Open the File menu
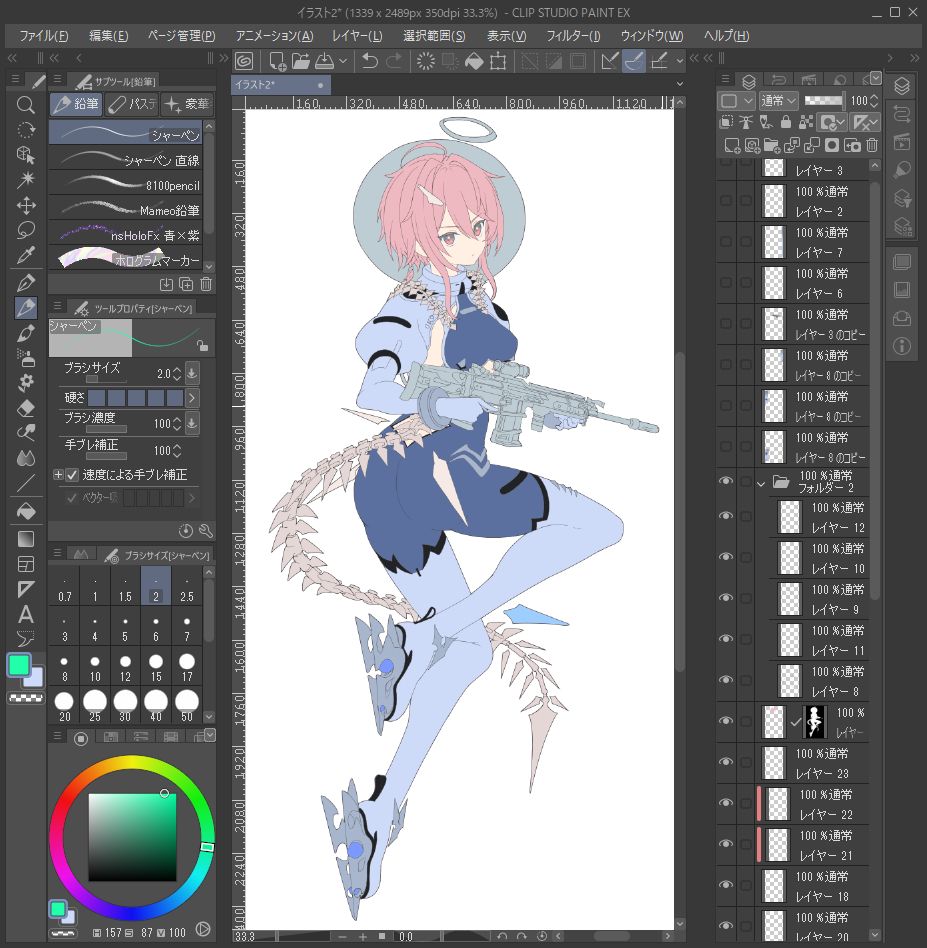 tap(44, 36)
